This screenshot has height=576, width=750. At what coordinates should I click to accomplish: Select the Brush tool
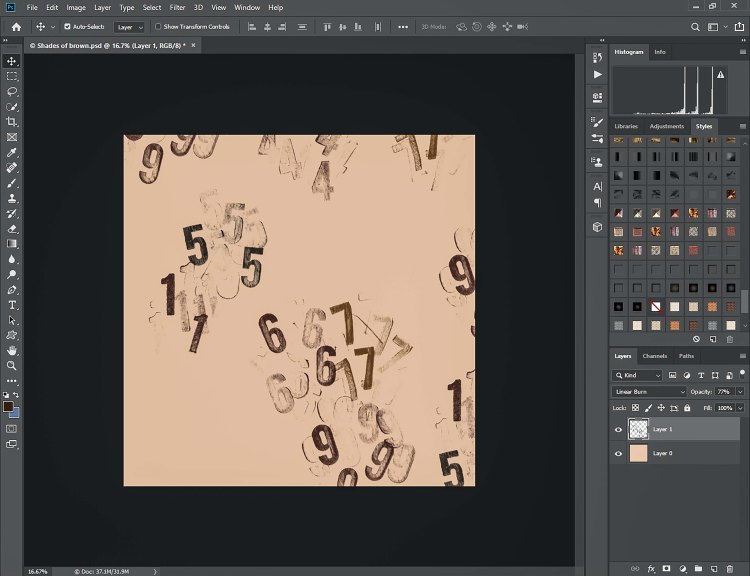click(12, 183)
